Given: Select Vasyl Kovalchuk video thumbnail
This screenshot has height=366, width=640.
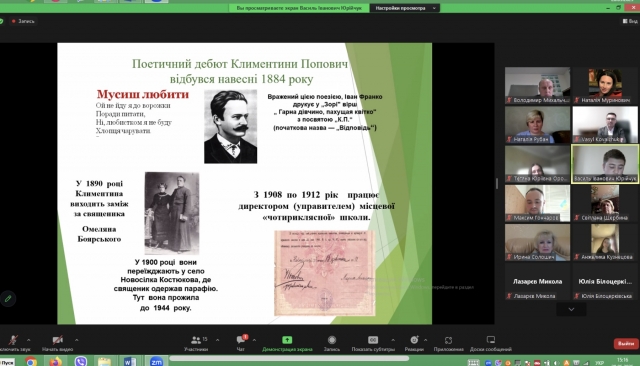Looking at the screenshot, I should (x=605, y=125).
